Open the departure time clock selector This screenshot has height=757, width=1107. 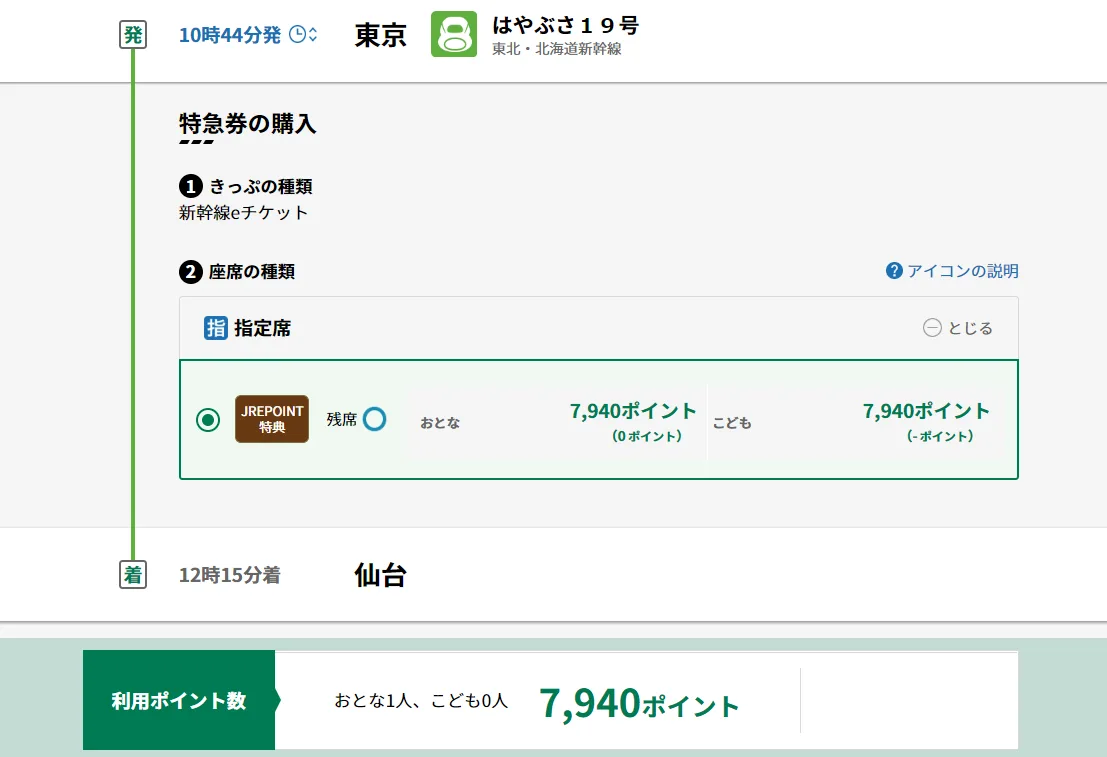(304, 34)
